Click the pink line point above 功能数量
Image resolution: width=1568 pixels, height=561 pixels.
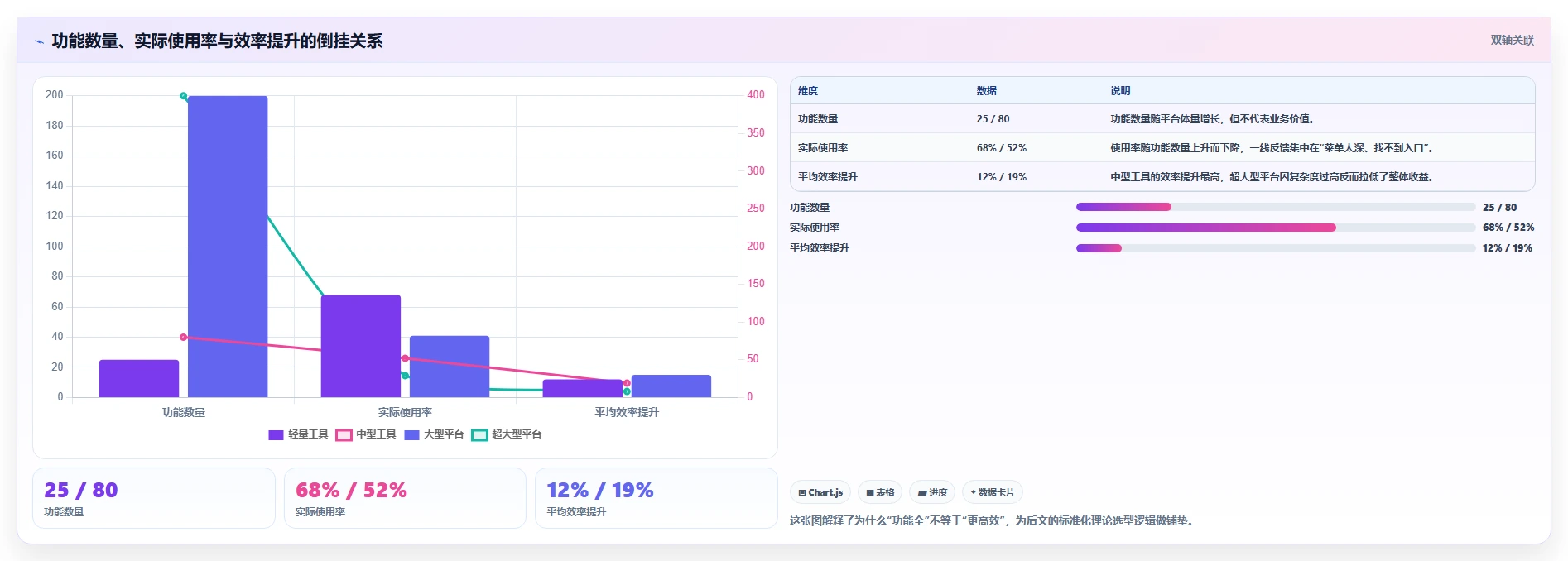[x=184, y=338]
